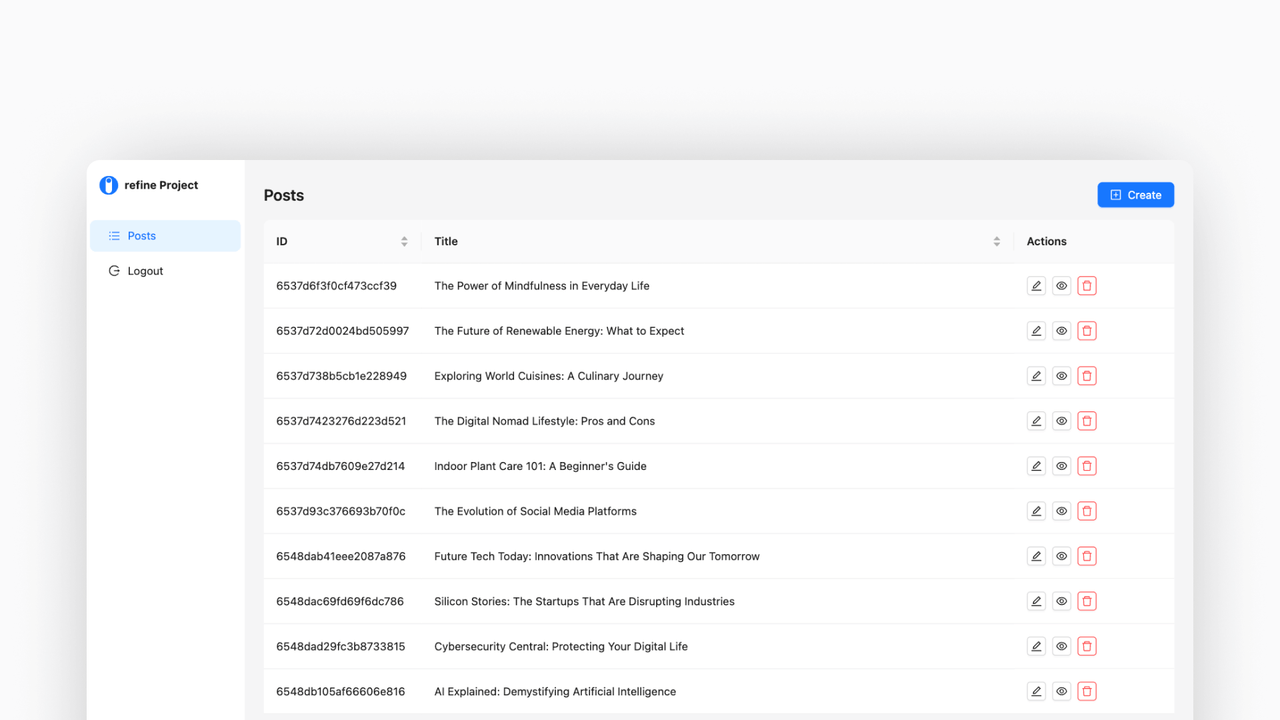Click title The Evolution of Social Media Platforms

point(535,511)
